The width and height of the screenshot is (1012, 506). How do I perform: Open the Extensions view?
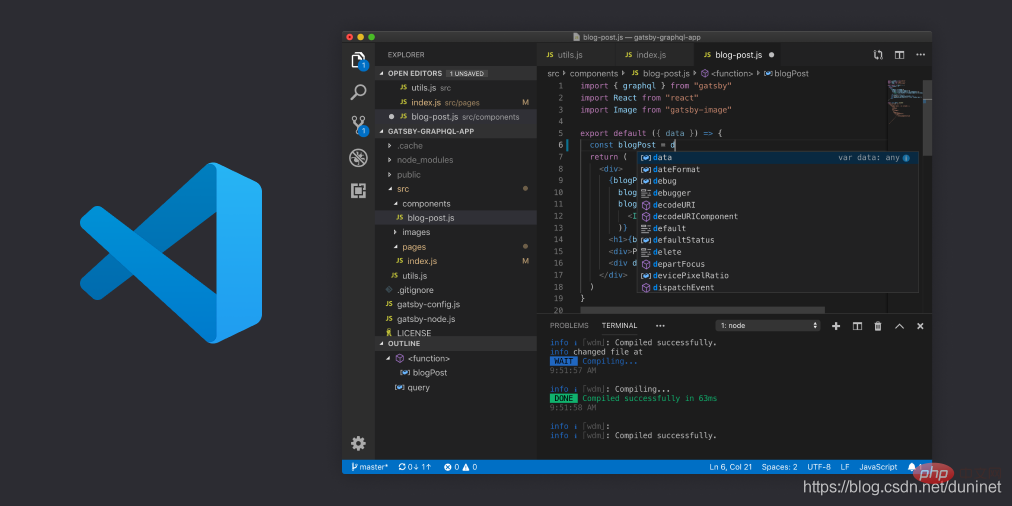pos(358,190)
